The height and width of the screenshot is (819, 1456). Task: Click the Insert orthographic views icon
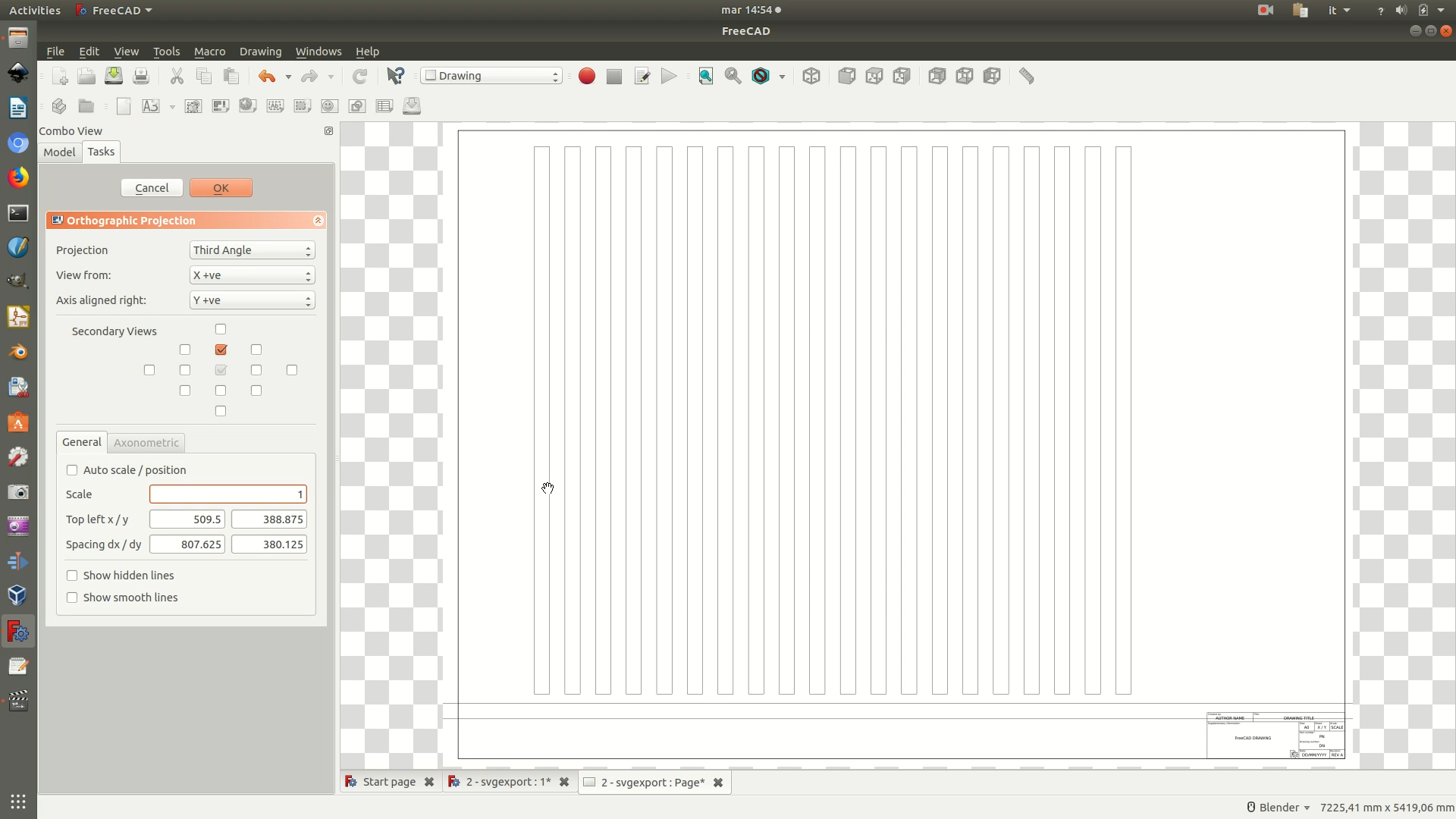221,106
